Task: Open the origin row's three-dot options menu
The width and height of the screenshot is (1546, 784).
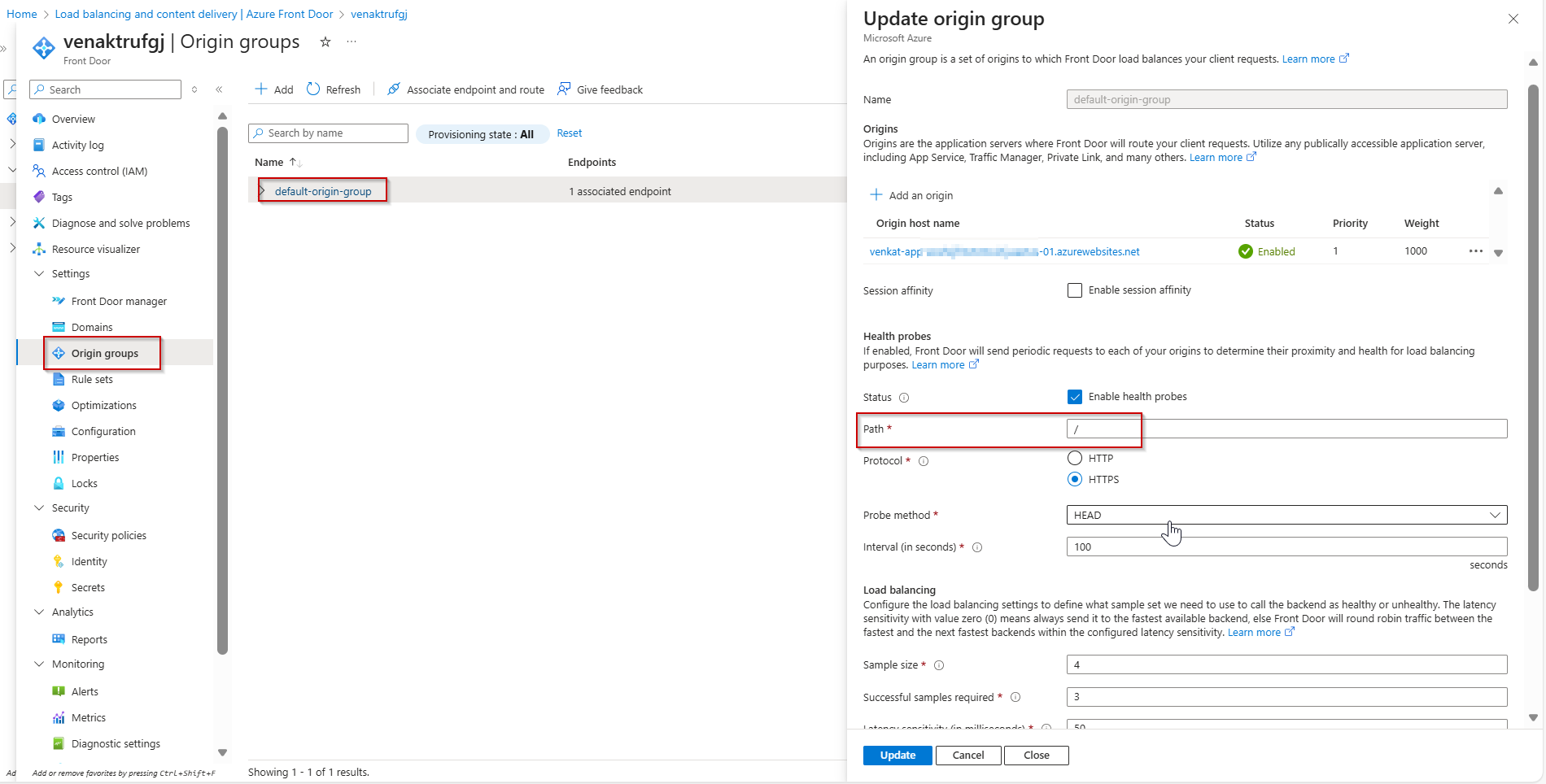Action: point(1476,251)
